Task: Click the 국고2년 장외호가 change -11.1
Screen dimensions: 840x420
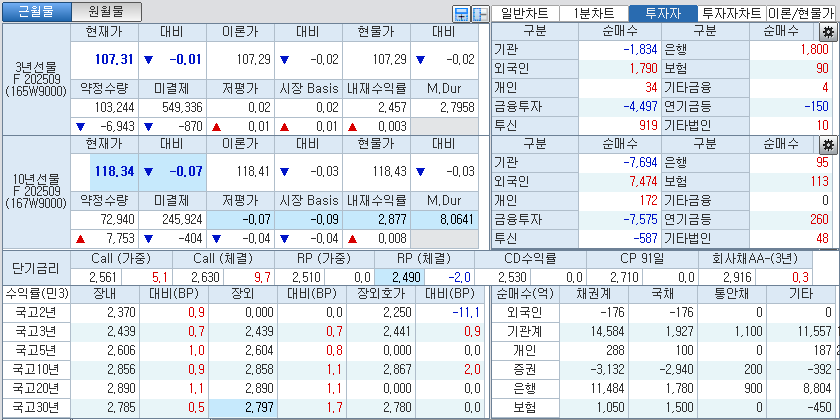Action: tap(449, 313)
